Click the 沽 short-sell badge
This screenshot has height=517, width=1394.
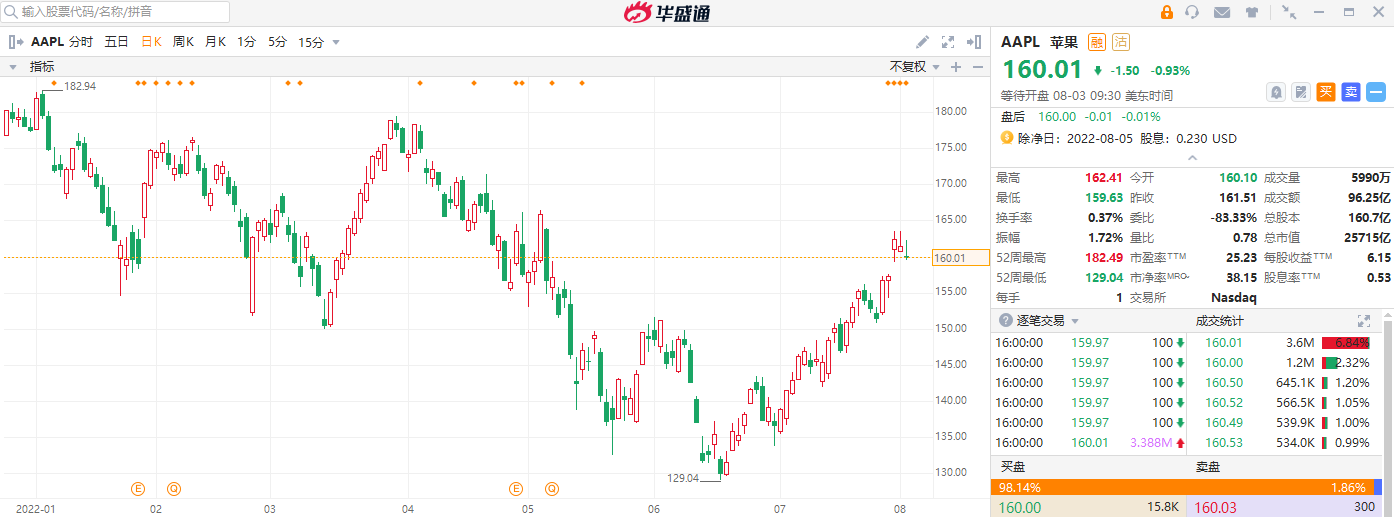pyautogui.click(x=1121, y=42)
